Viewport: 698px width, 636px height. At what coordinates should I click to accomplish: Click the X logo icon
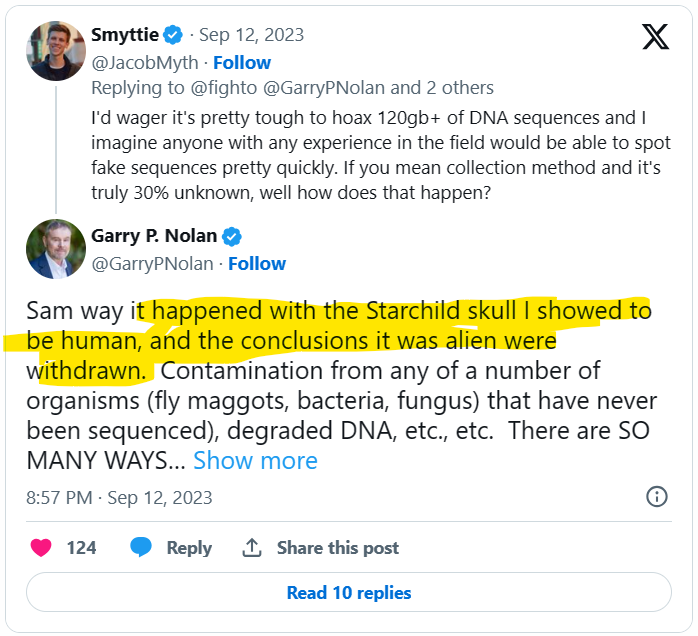655,37
